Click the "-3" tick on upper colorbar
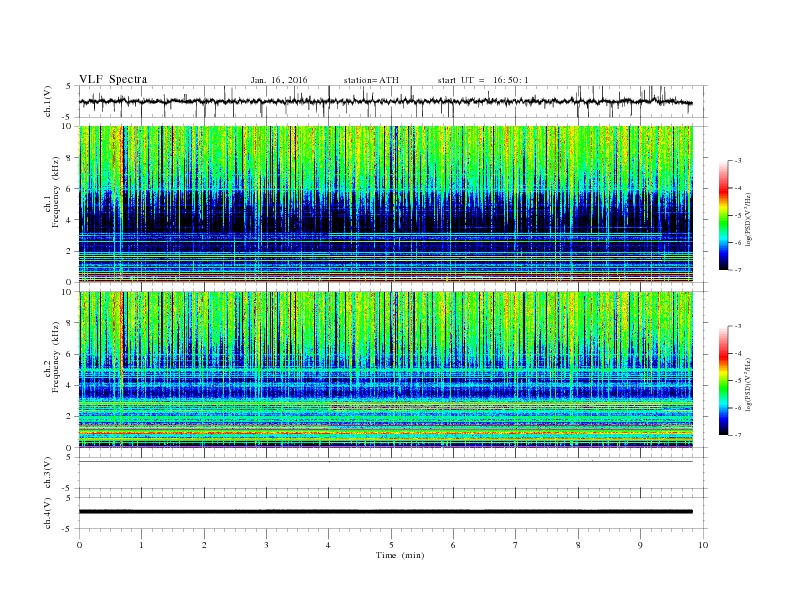792x612 pixels. [x=738, y=161]
